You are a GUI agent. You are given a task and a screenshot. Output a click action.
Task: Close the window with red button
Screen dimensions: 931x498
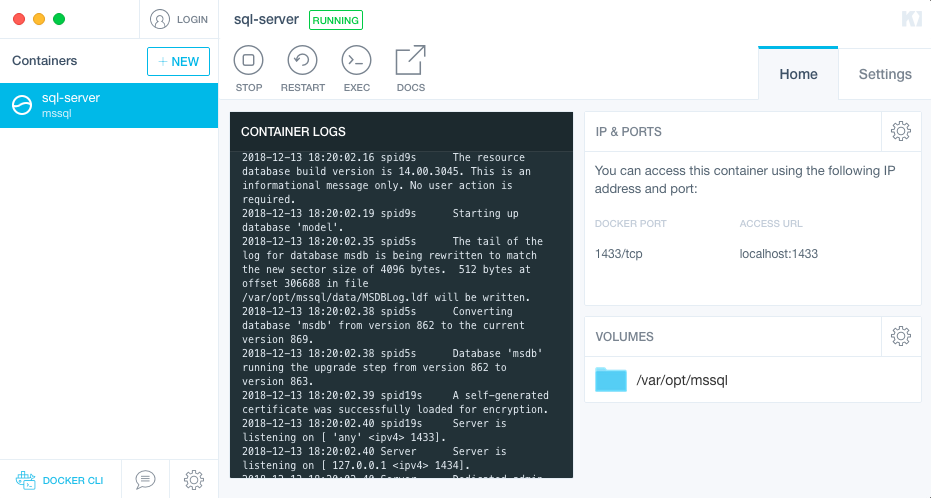tap(19, 19)
